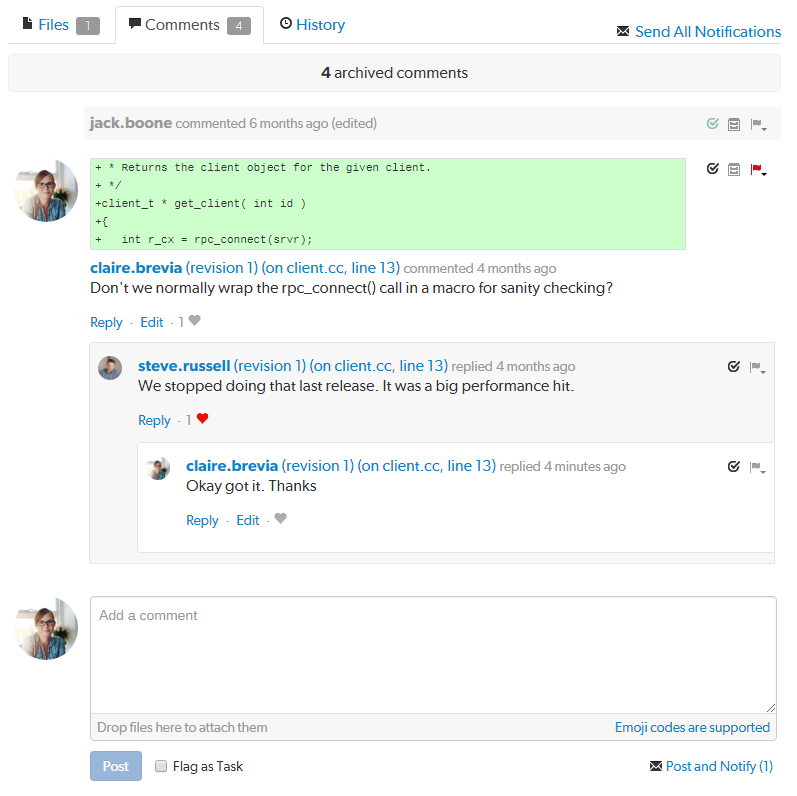Open flag dropdown on steve.russell's reply
797x796 pixels.
click(x=758, y=367)
